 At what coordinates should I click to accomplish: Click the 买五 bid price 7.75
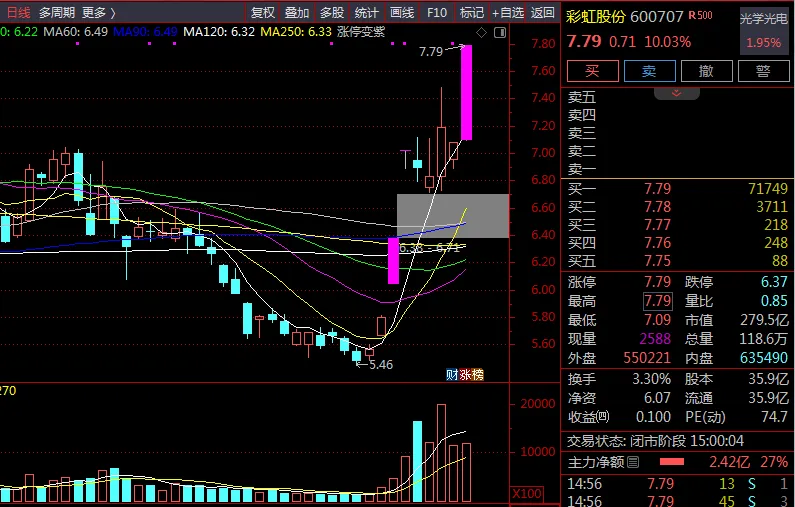(x=657, y=261)
